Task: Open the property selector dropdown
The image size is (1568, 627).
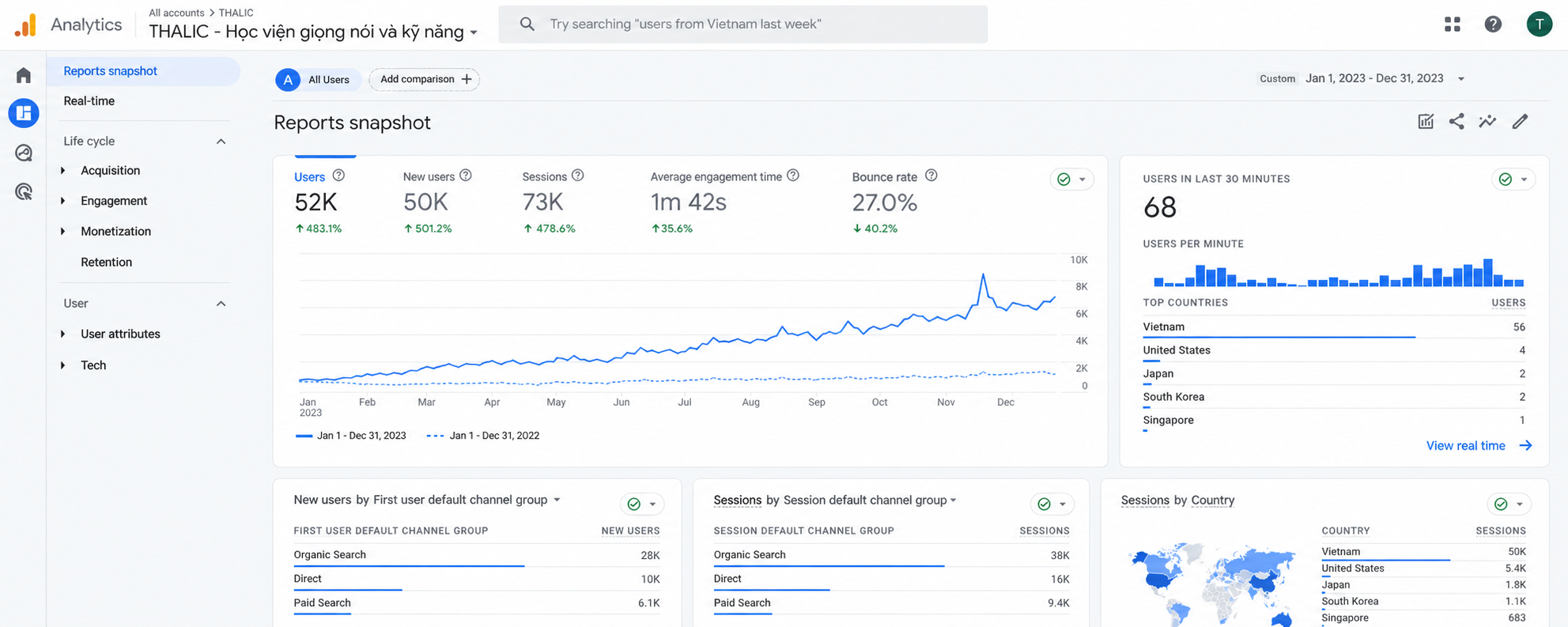Action: pos(314,32)
